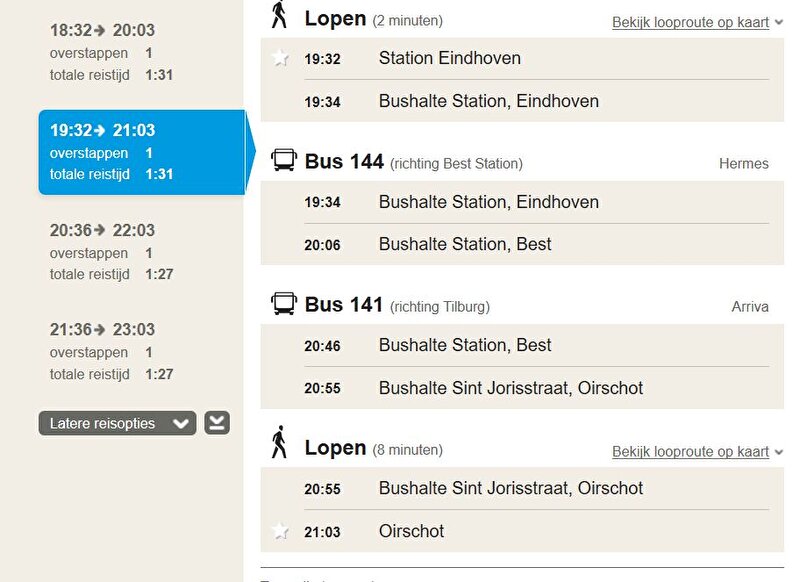Select the 18:32 to 20:03 trip option
Image resolution: width=800 pixels, height=582 pixels.
click(x=112, y=52)
